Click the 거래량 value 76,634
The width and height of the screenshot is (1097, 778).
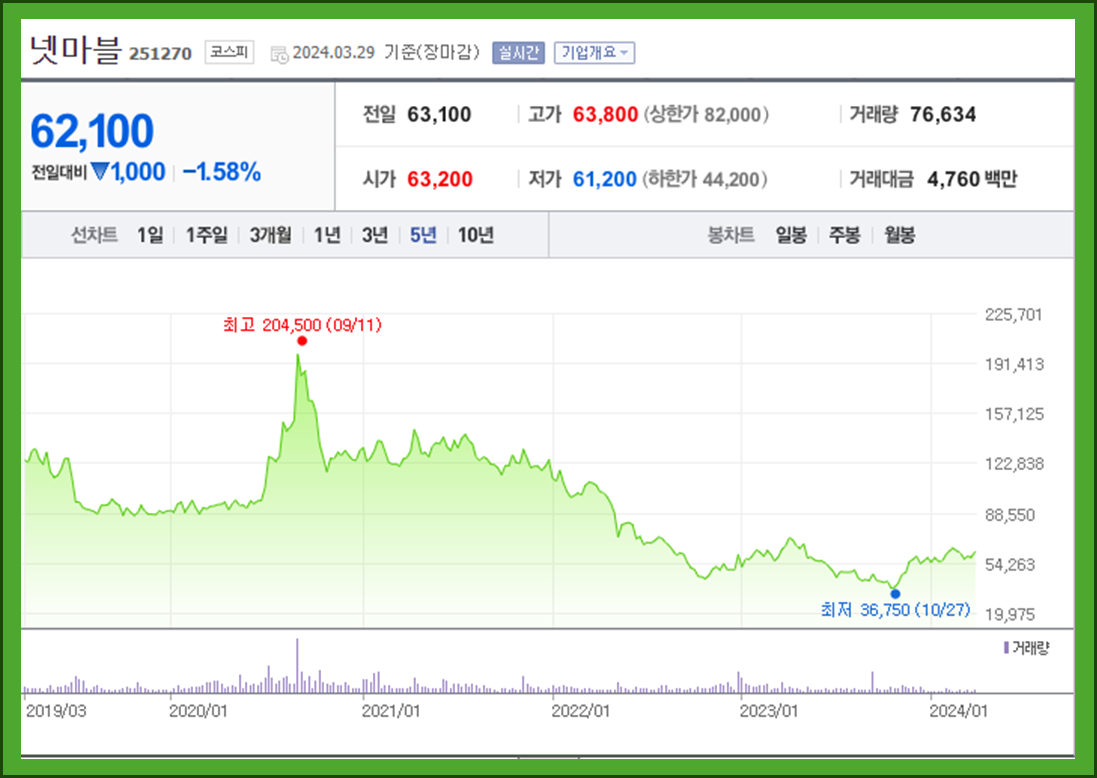point(943,114)
